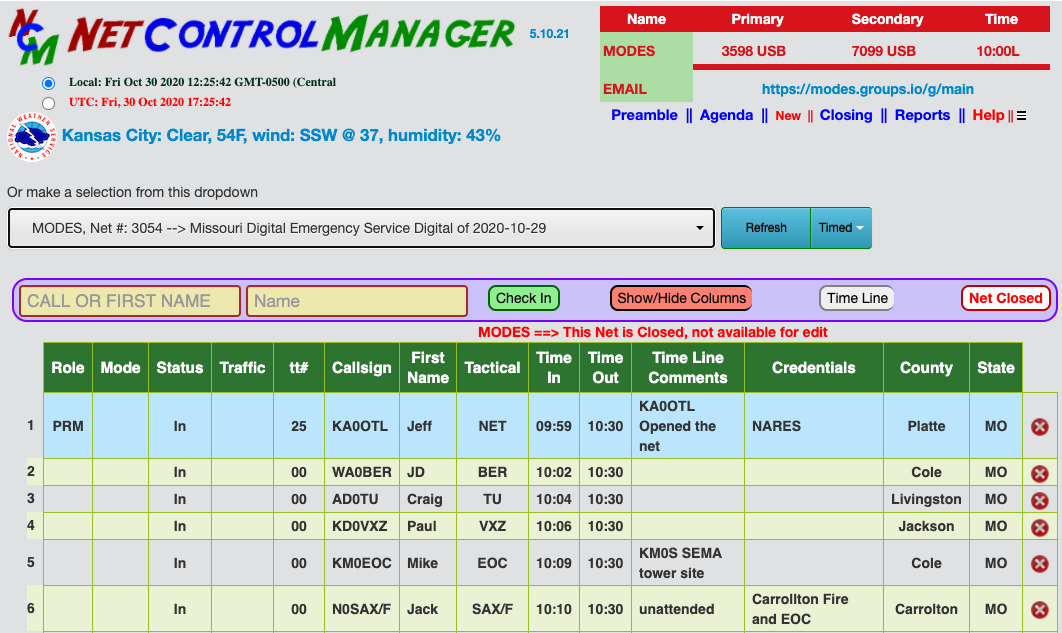Open the hamburger menu next to Help
The image size is (1062, 633).
1021,116
